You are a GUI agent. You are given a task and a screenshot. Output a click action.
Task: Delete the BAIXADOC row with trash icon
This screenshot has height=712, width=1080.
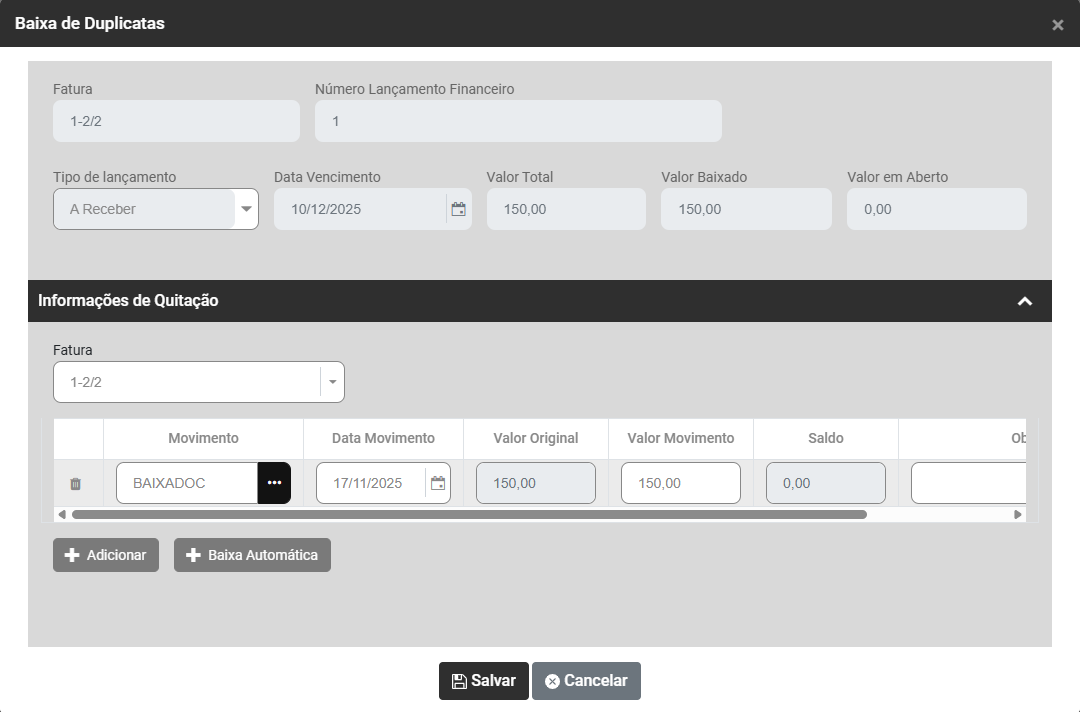click(x=75, y=484)
